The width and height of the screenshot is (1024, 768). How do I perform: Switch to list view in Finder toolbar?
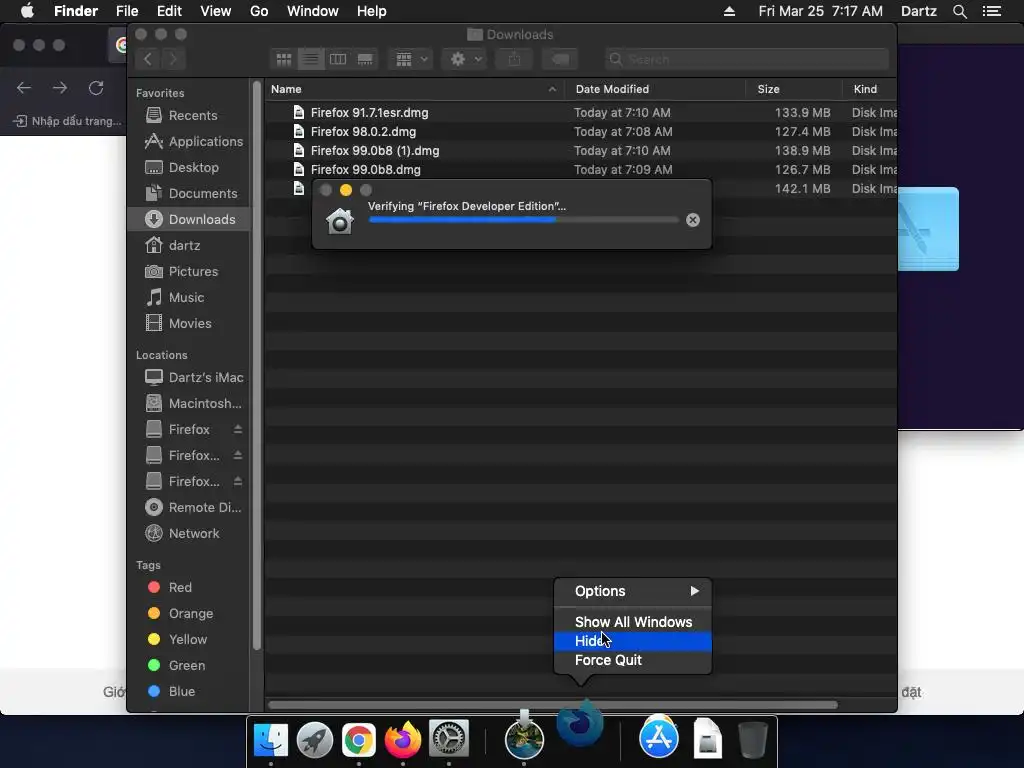[311, 59]
